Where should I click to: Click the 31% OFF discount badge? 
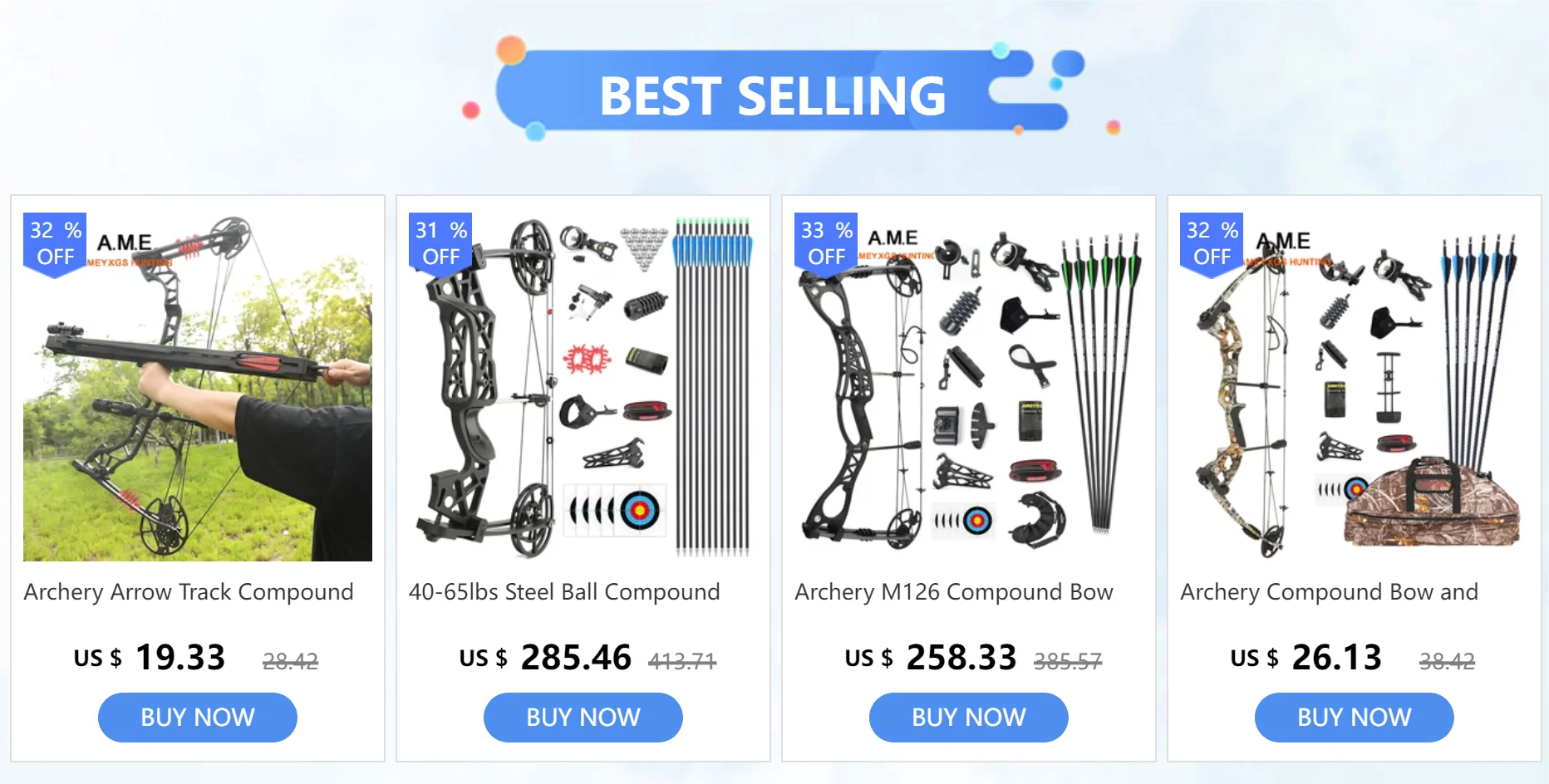coord(440,243)
